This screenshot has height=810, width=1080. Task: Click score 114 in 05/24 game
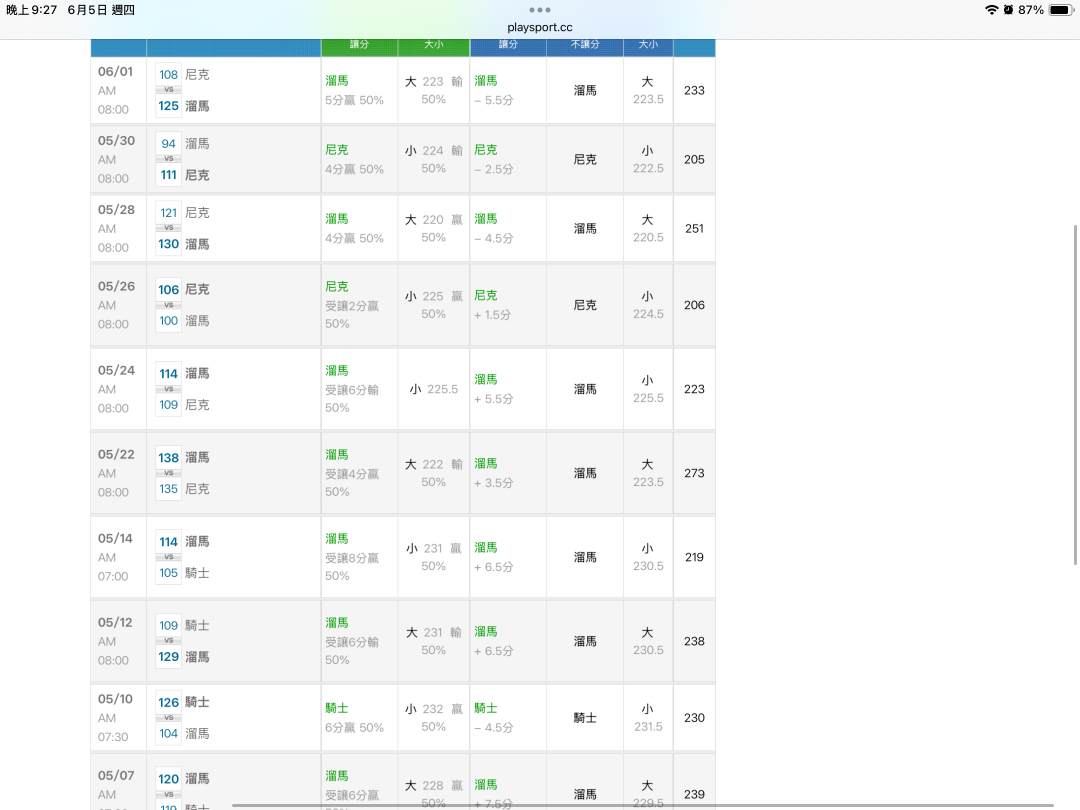pyautogui.click(x=168, y=373)
